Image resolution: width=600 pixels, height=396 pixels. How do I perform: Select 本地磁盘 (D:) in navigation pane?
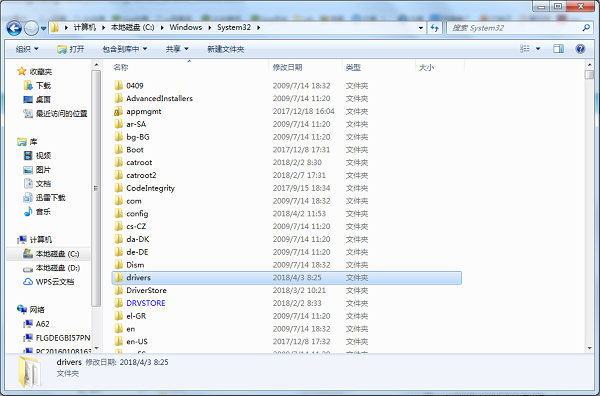[x=51, y=268]
